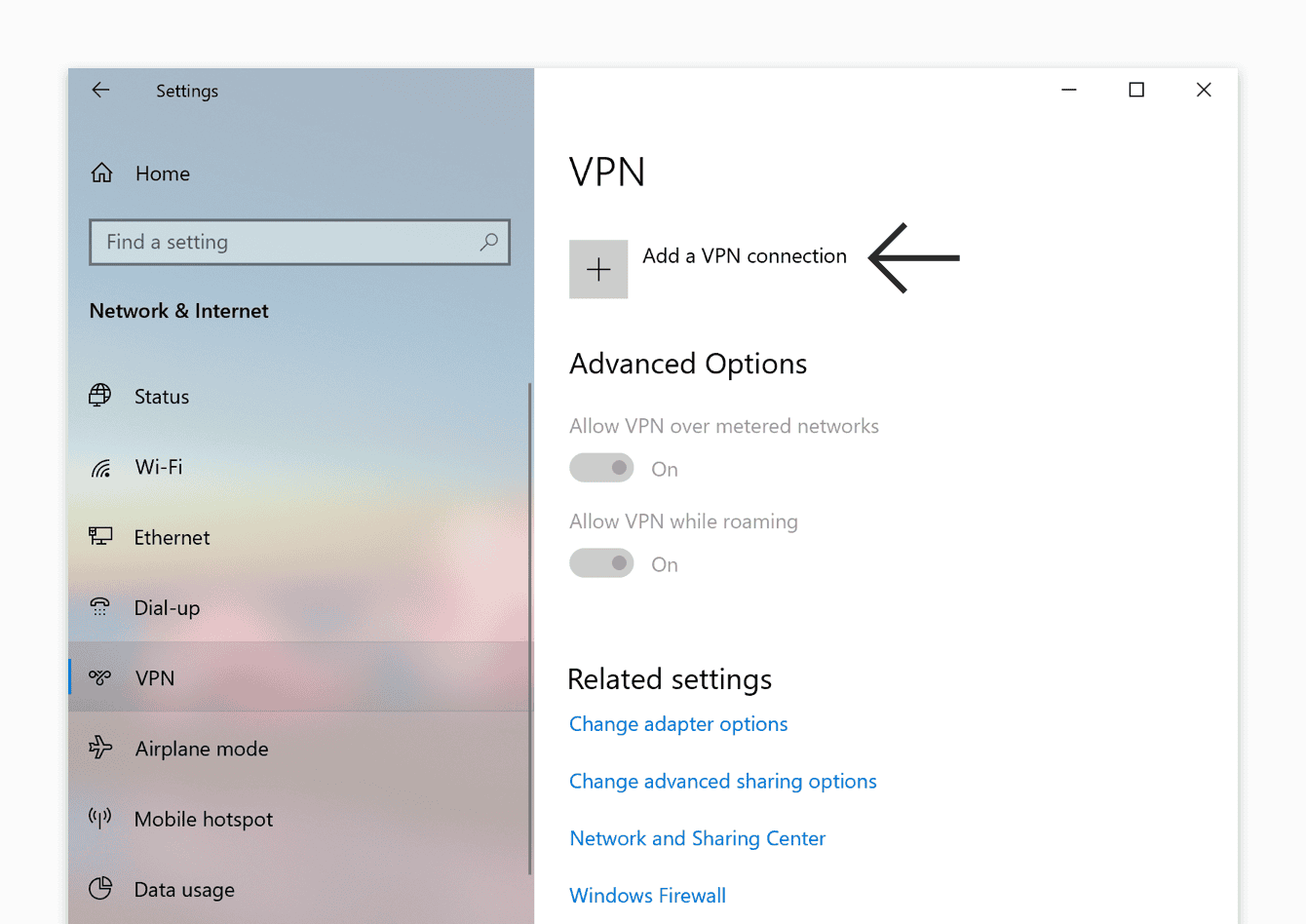1306x924 pixels.
Task: Toggle the metered networks VPN switch on again
Action: click(x=601, y=468)
